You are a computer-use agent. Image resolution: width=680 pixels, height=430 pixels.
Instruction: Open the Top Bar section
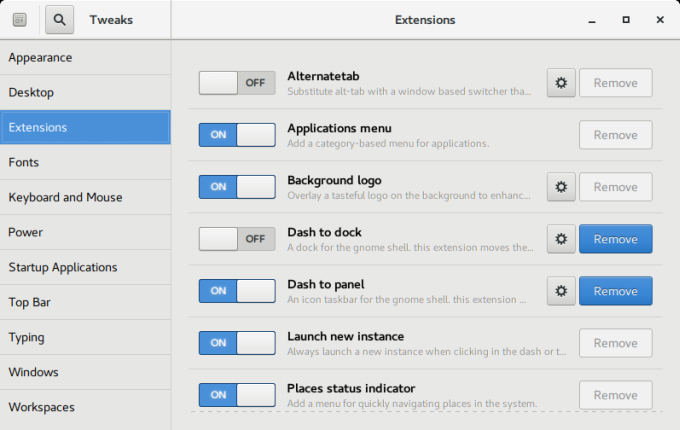pyautogui.click(x=85, y=302)
